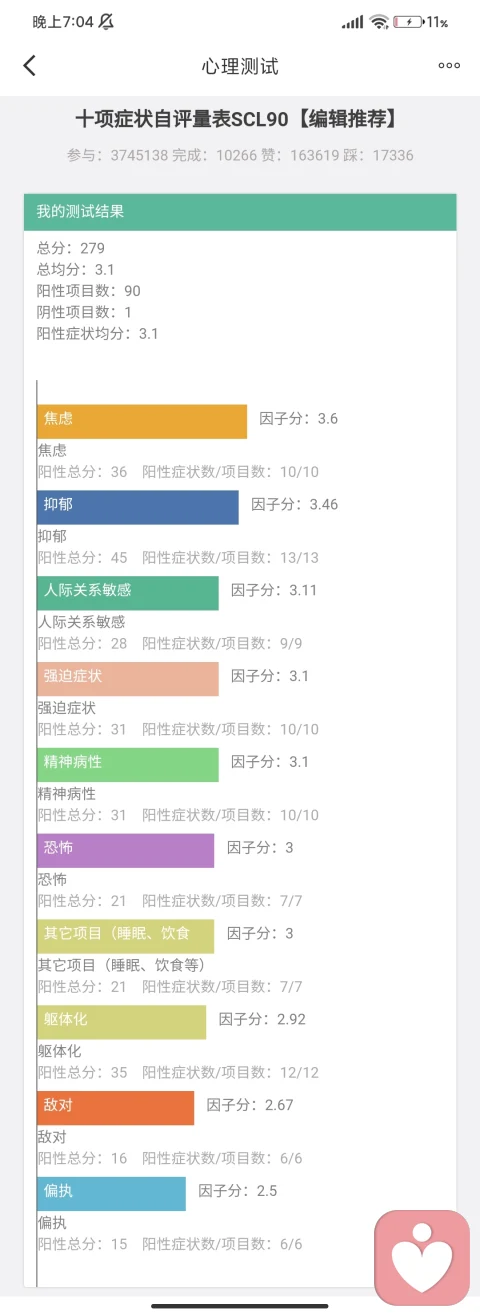Tap the back arrow icon

29,66
